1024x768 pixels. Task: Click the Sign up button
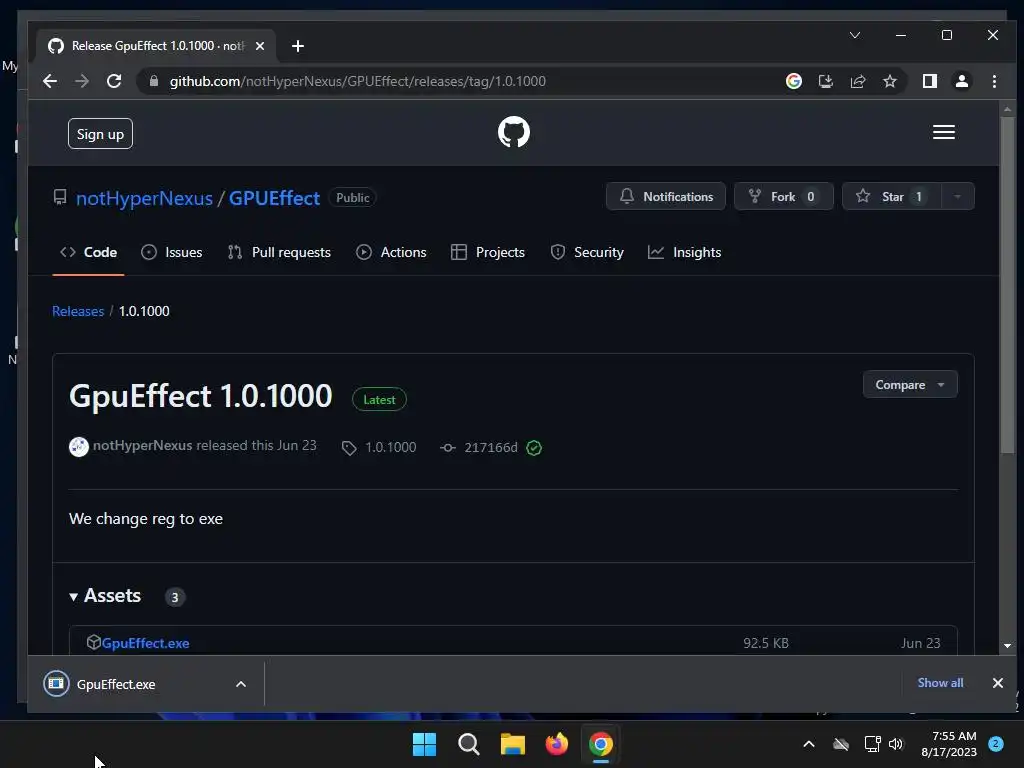(x=101, y=134)
